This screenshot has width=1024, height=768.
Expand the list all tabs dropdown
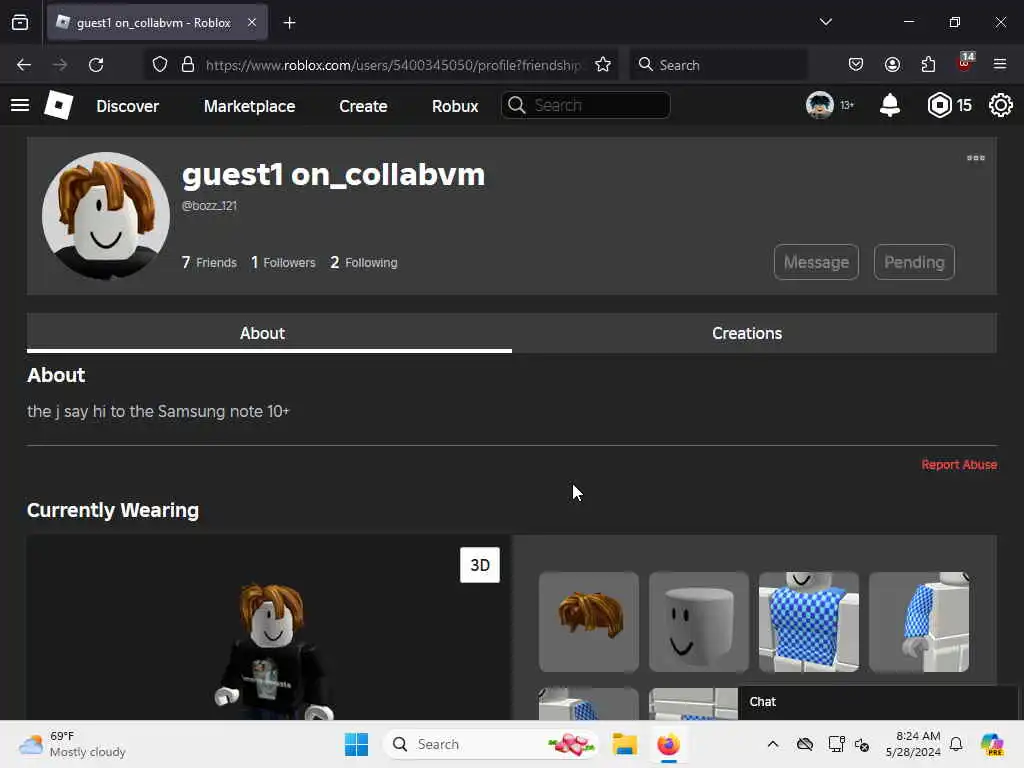[826, 22]
